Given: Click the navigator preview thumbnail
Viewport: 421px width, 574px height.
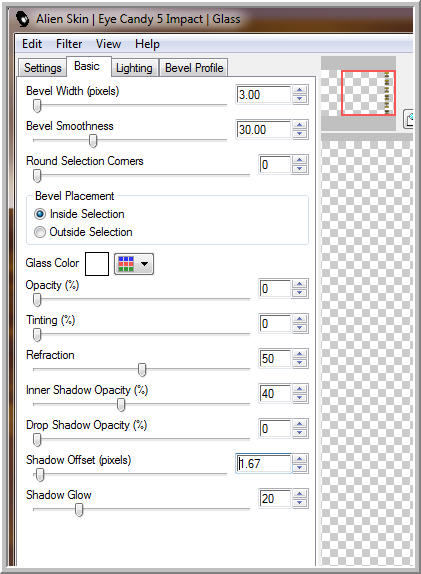Looking at the screenshot, I should (x=358, y=93).
